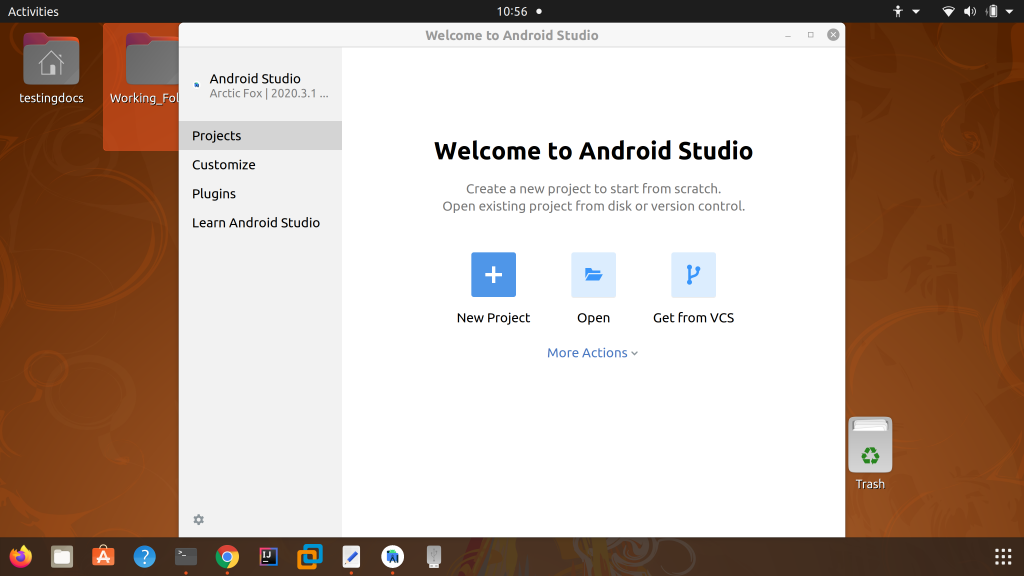This screenshot has height=576, width=1024.
Task: Launch Android Studio from the dock
Action: [392, 557]
